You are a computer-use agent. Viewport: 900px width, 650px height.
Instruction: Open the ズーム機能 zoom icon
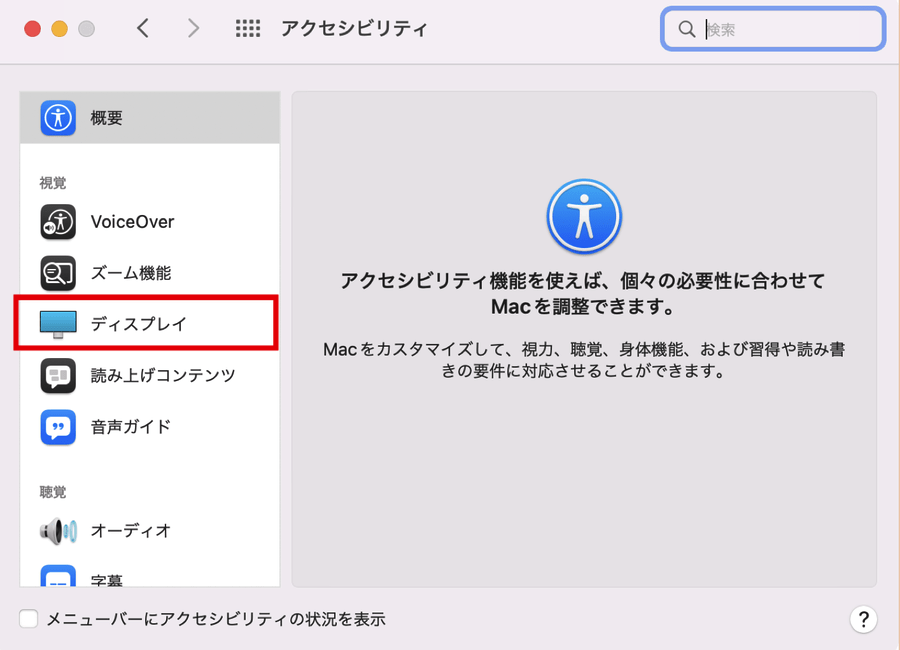pyautogui.click(x=58, y=273)
